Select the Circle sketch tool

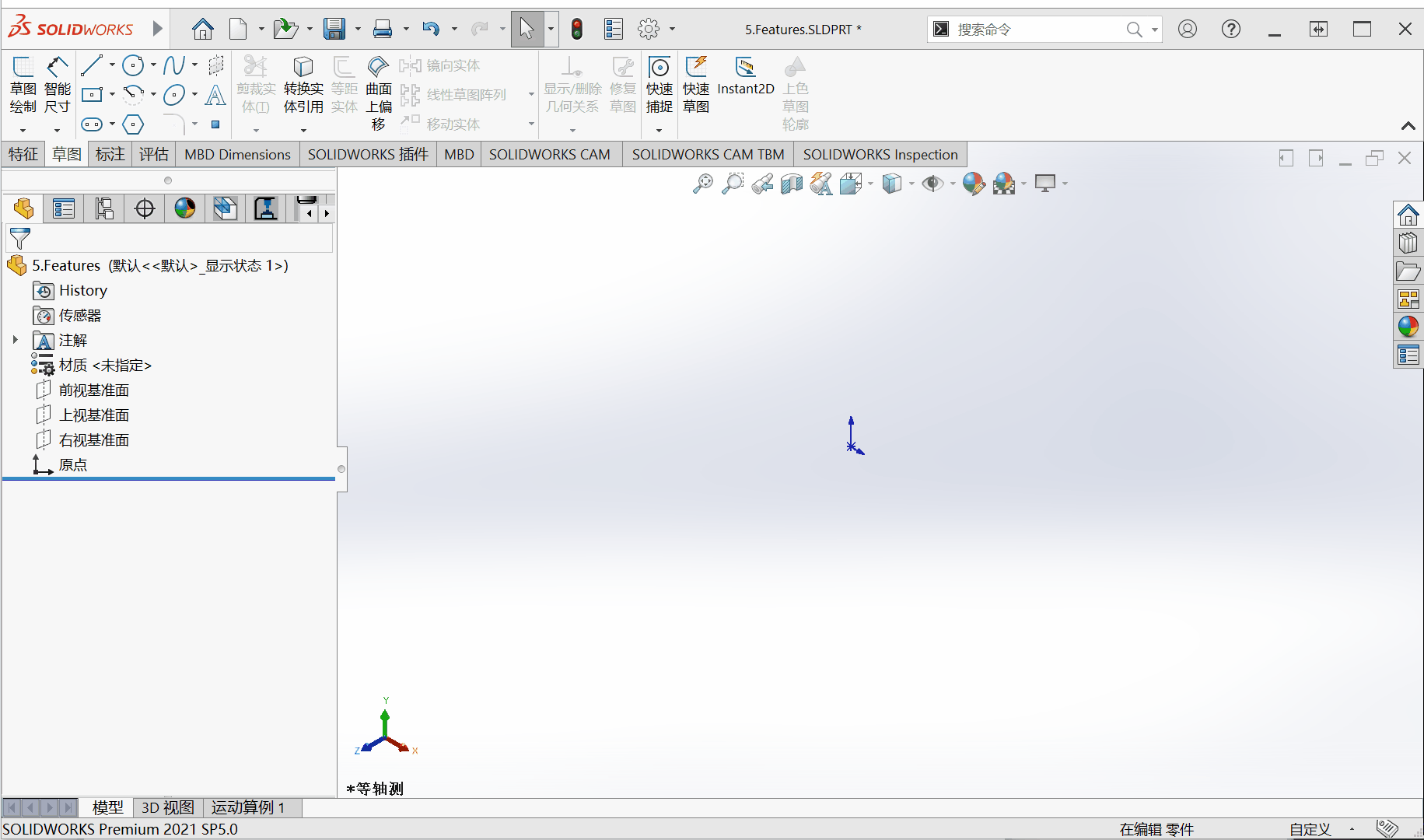tap(134, 66)
